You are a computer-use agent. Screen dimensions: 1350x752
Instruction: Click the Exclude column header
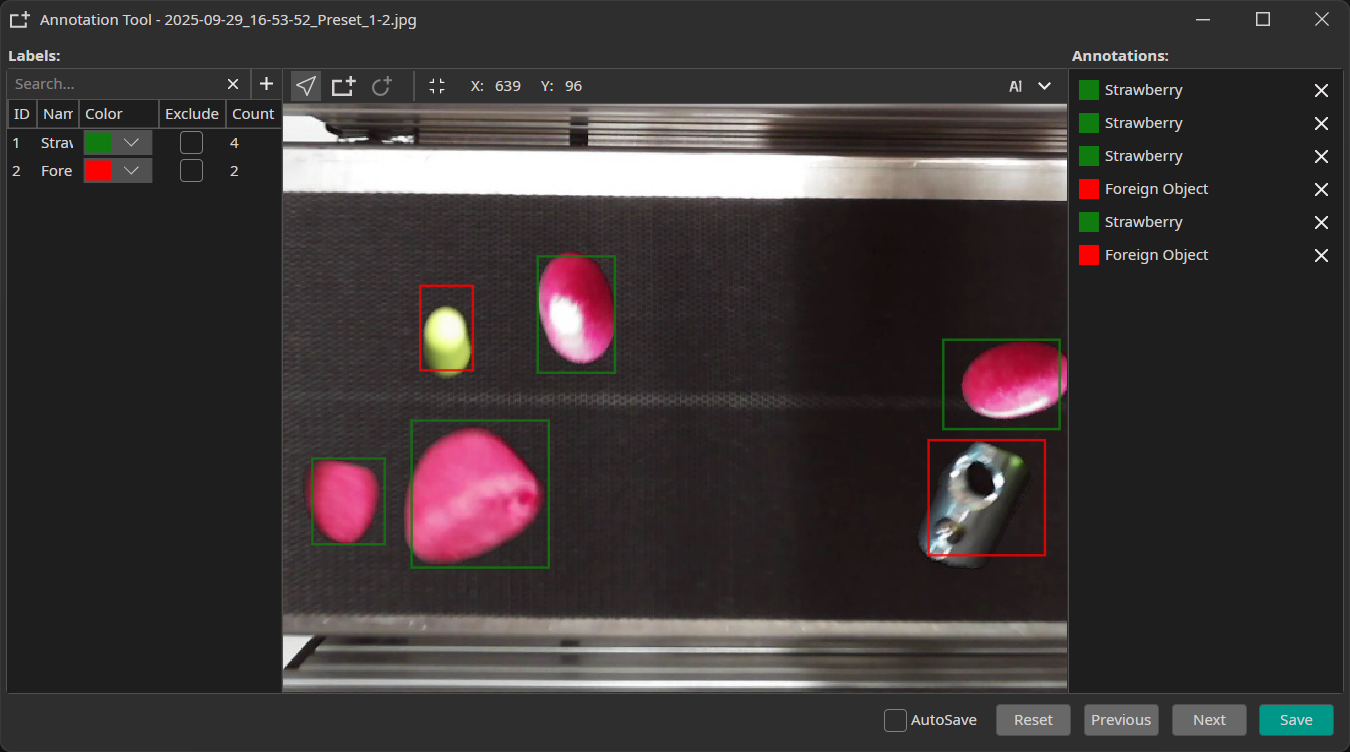191,113
